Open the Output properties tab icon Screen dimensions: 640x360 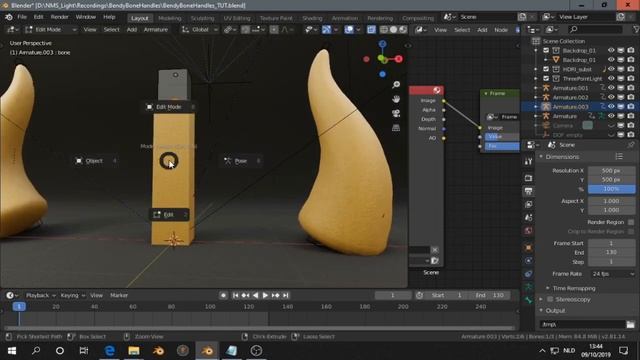[529, 191]
